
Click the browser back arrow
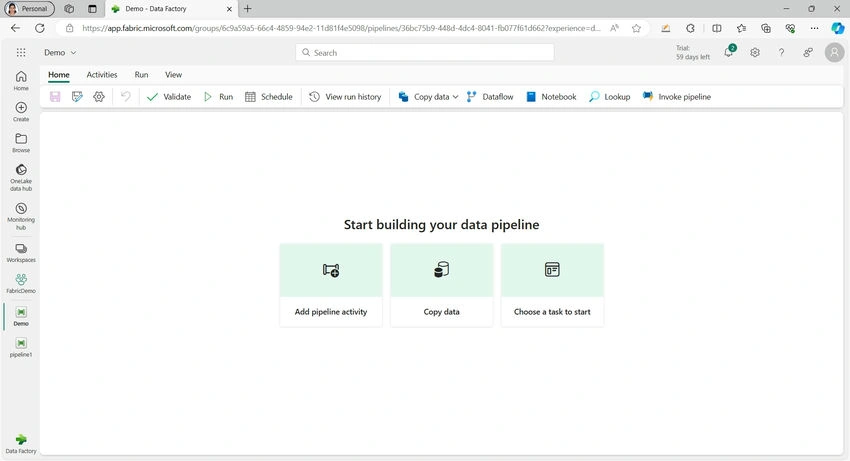[x=15, y=28]
